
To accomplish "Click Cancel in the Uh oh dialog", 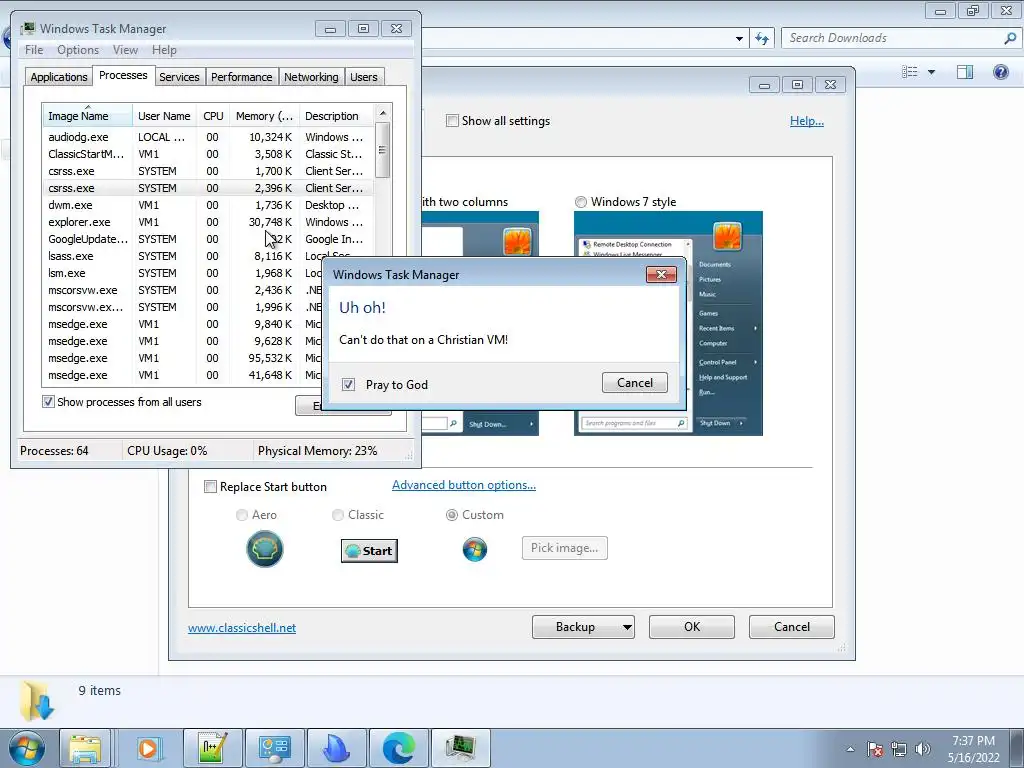I will (635, 383).
